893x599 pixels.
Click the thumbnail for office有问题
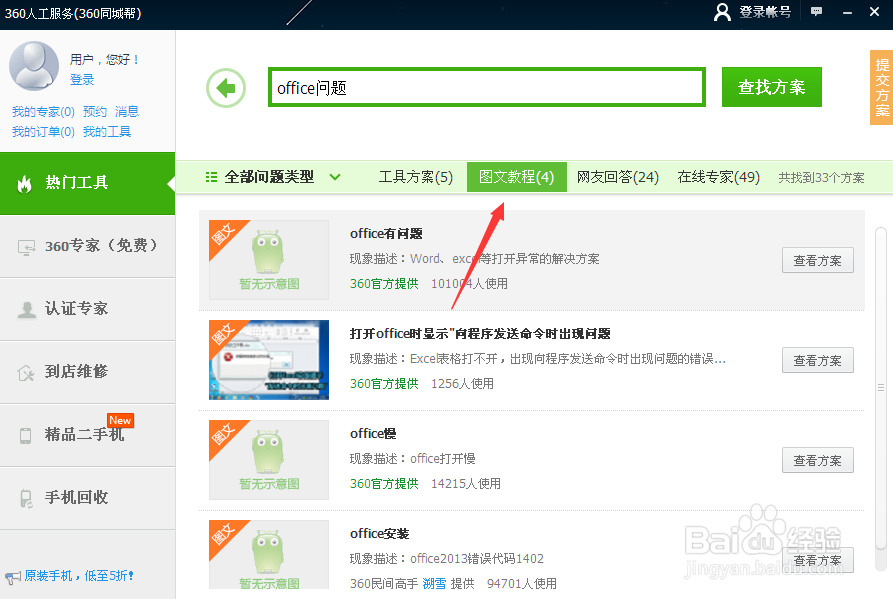point(269,260)
